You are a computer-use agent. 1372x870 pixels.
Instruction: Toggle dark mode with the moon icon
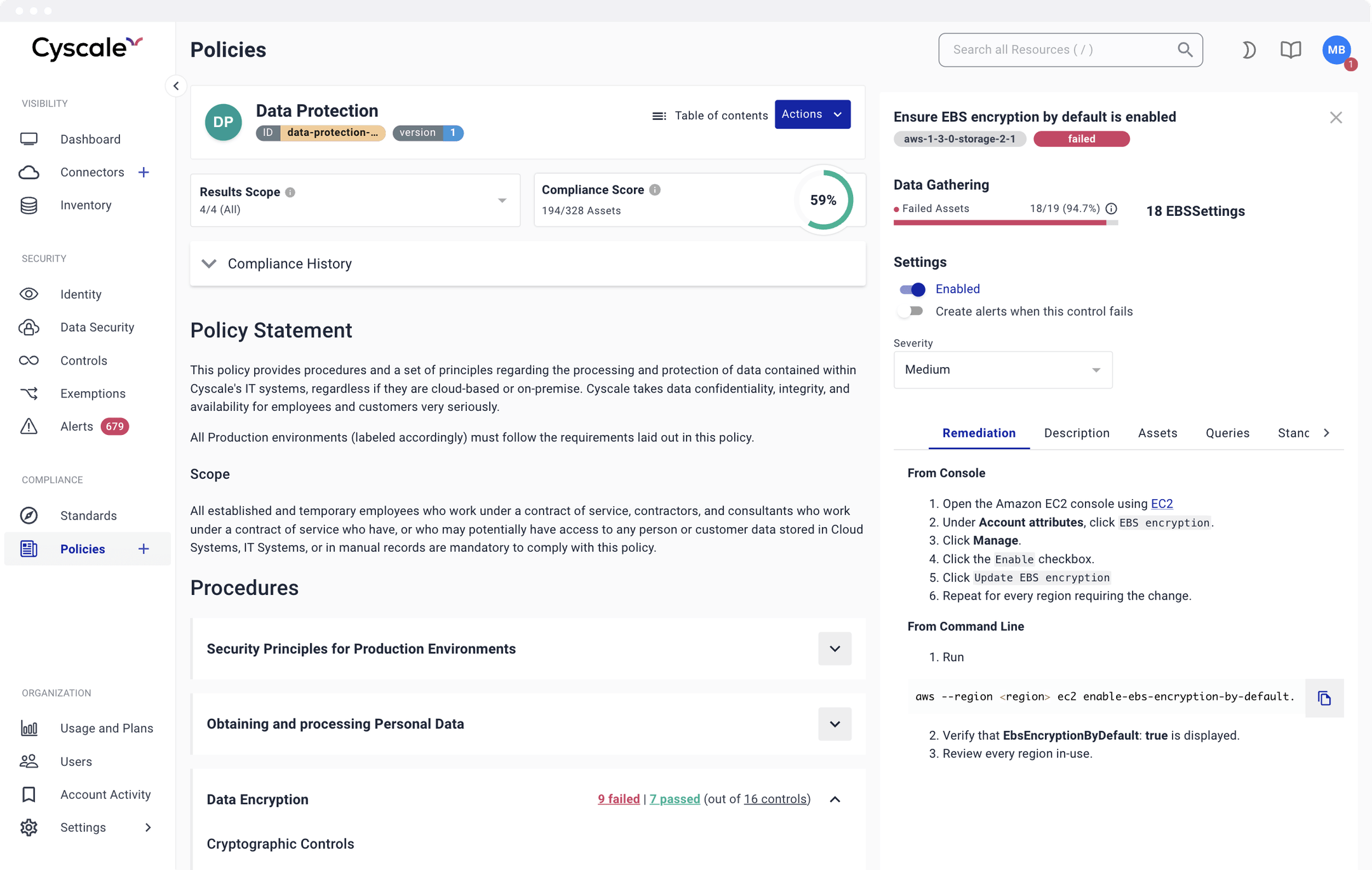click(1248, 50)
